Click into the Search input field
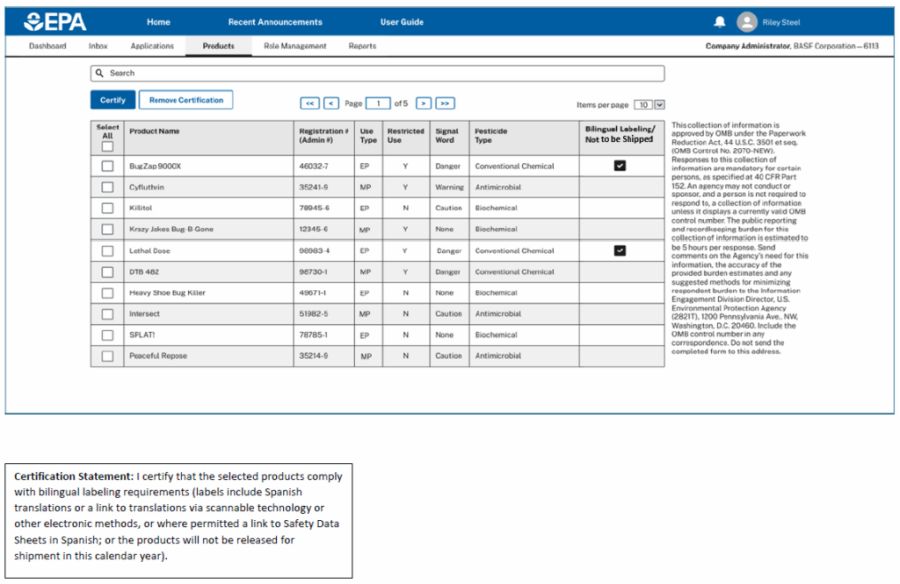The height and width of the screenshot is (584, 900). coord(380,74)
